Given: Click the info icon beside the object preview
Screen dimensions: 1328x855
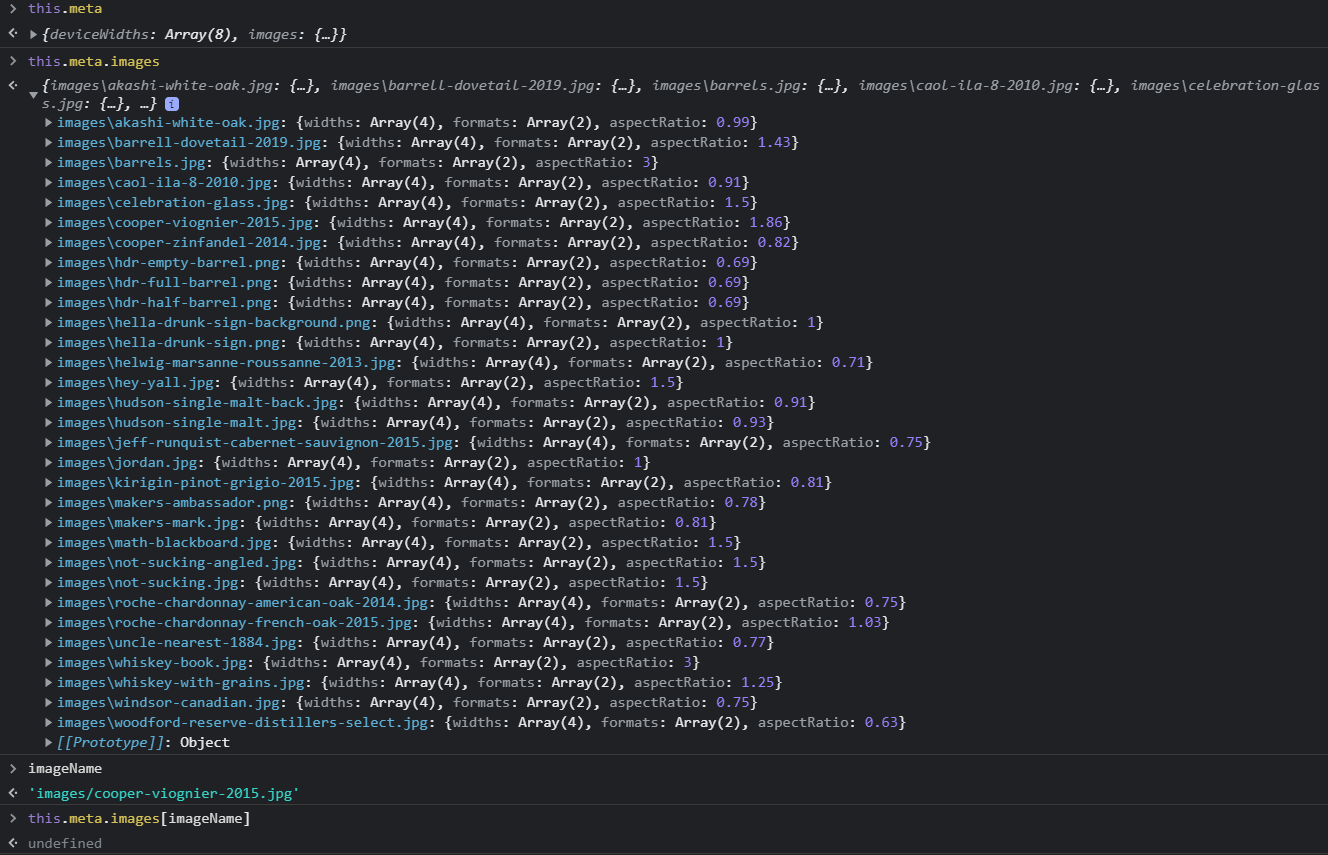Looking at the screenshot, I should pyautogui.click(x=172, y=103).
